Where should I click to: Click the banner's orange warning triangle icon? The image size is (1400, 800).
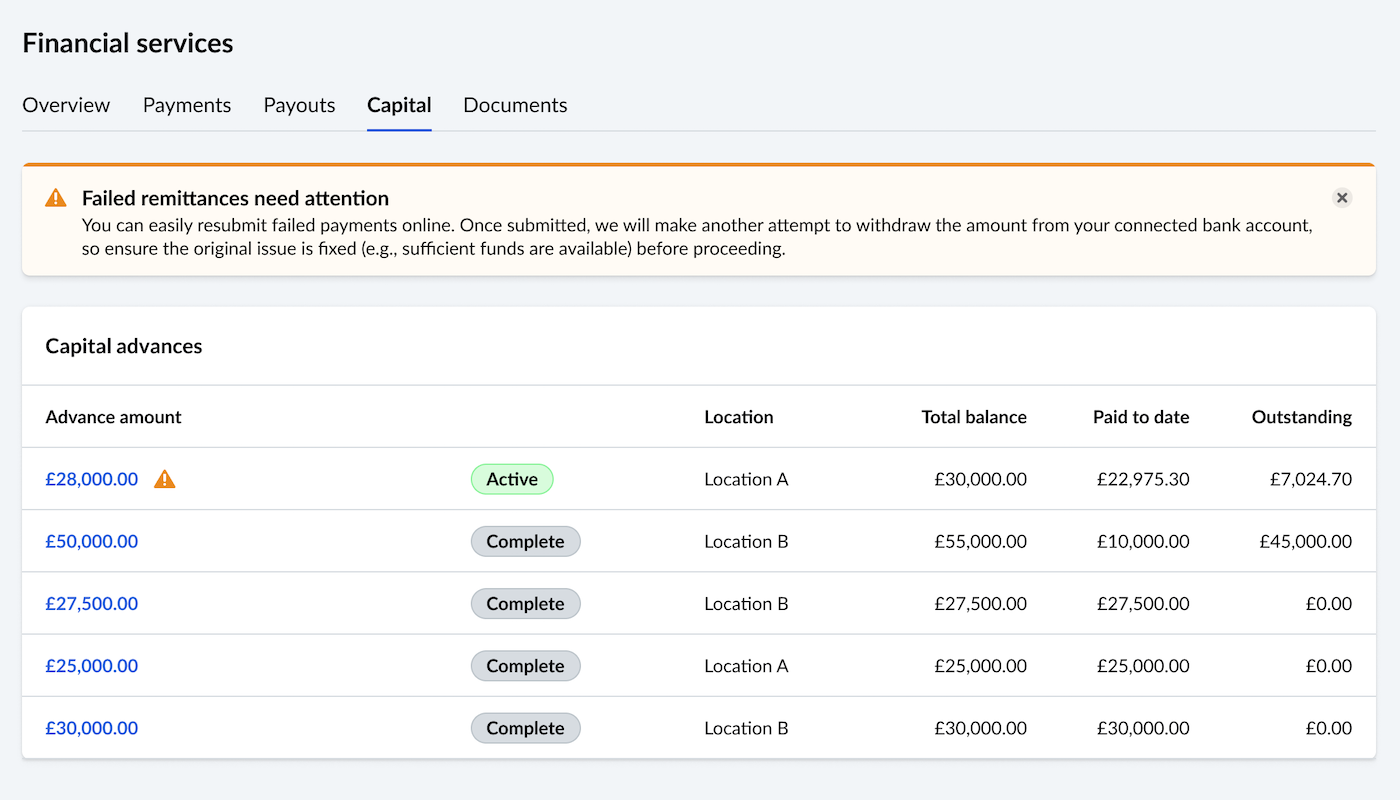(x=56, y=198)
